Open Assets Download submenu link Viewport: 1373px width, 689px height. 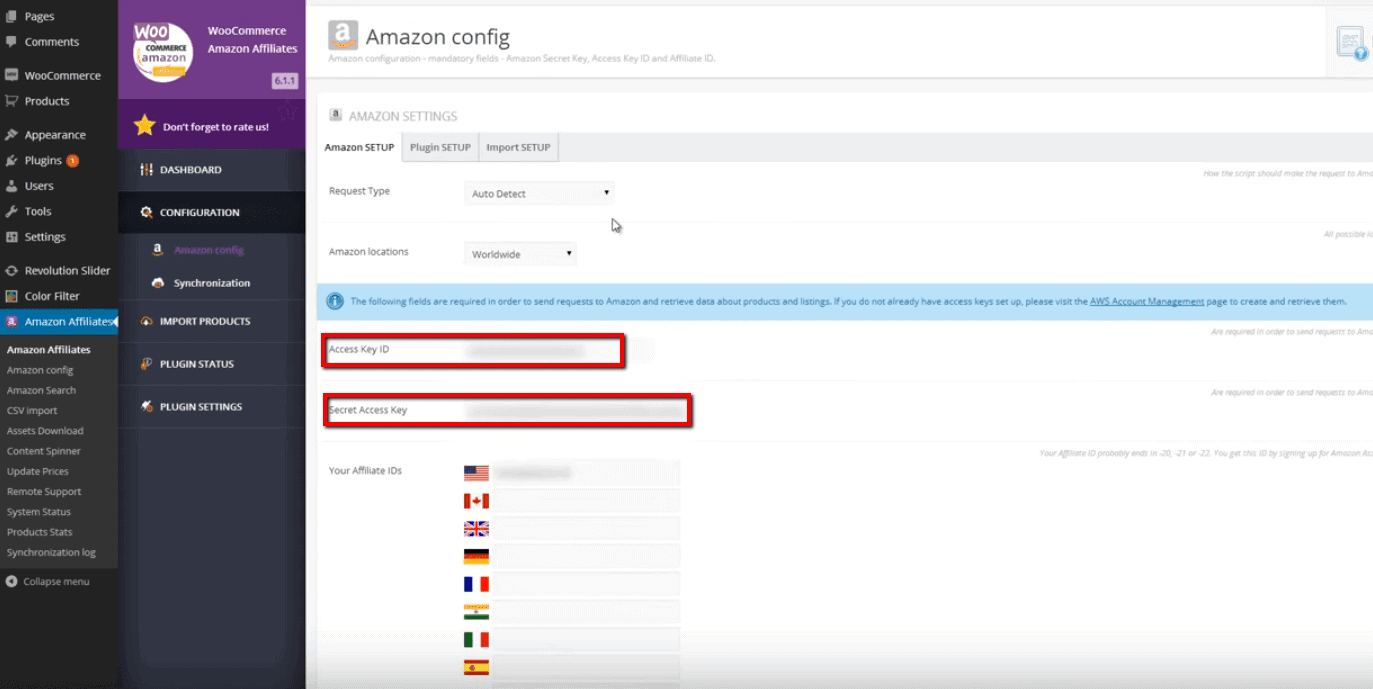(45, 431)
